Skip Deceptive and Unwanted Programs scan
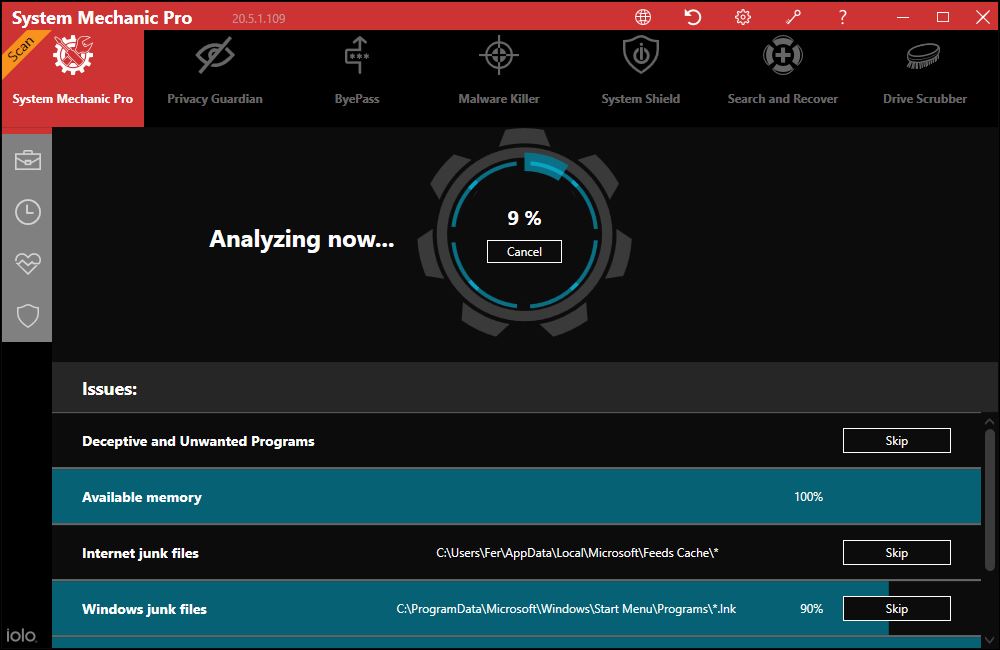 897,441
